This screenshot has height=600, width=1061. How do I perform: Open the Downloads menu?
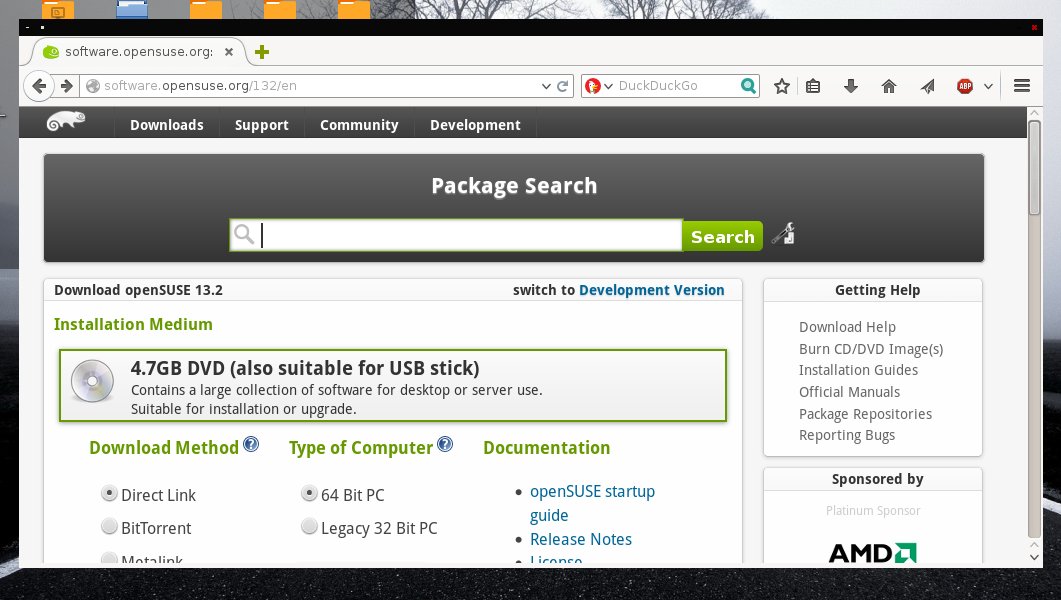tap(166, 125)
